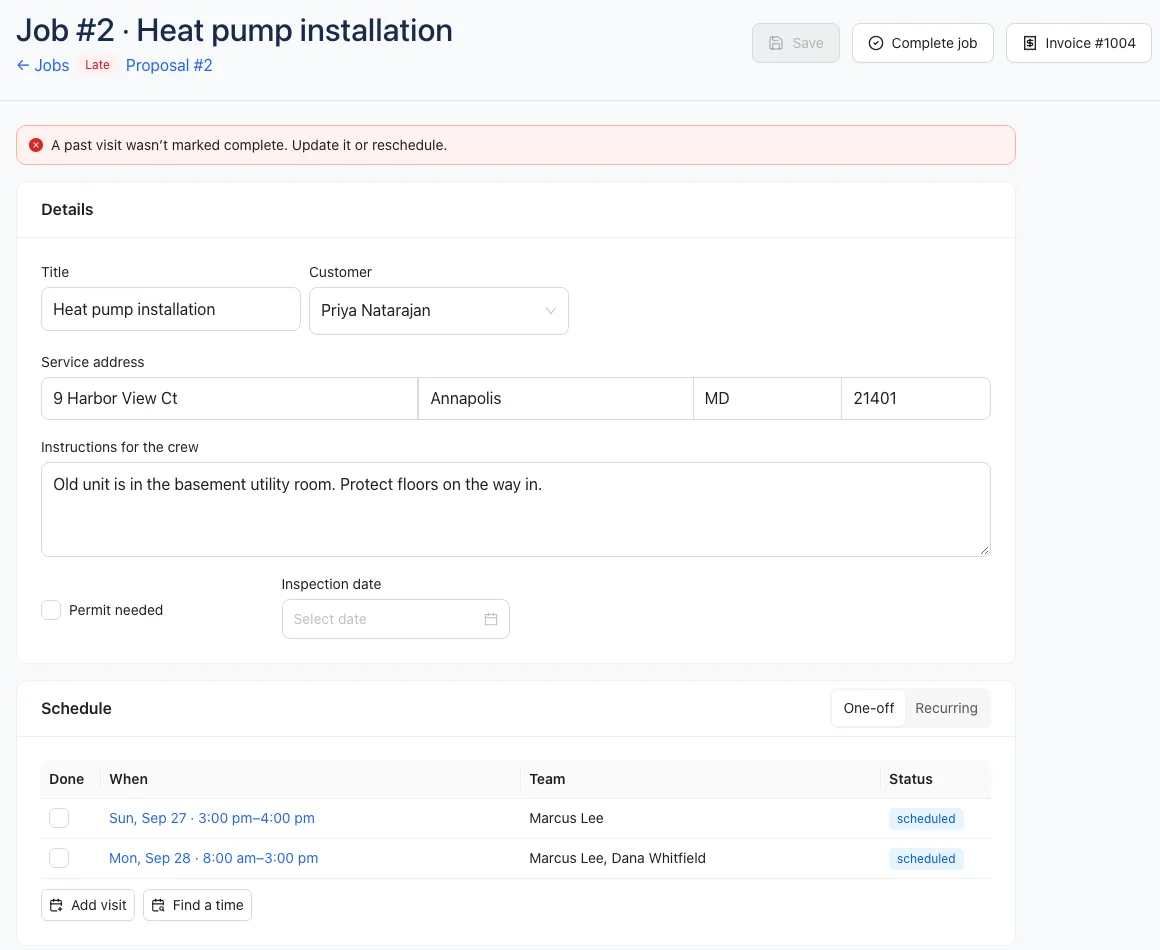Click the floppy disk Save icon
Screen dimensions: 1160x950
click(775, 43)
